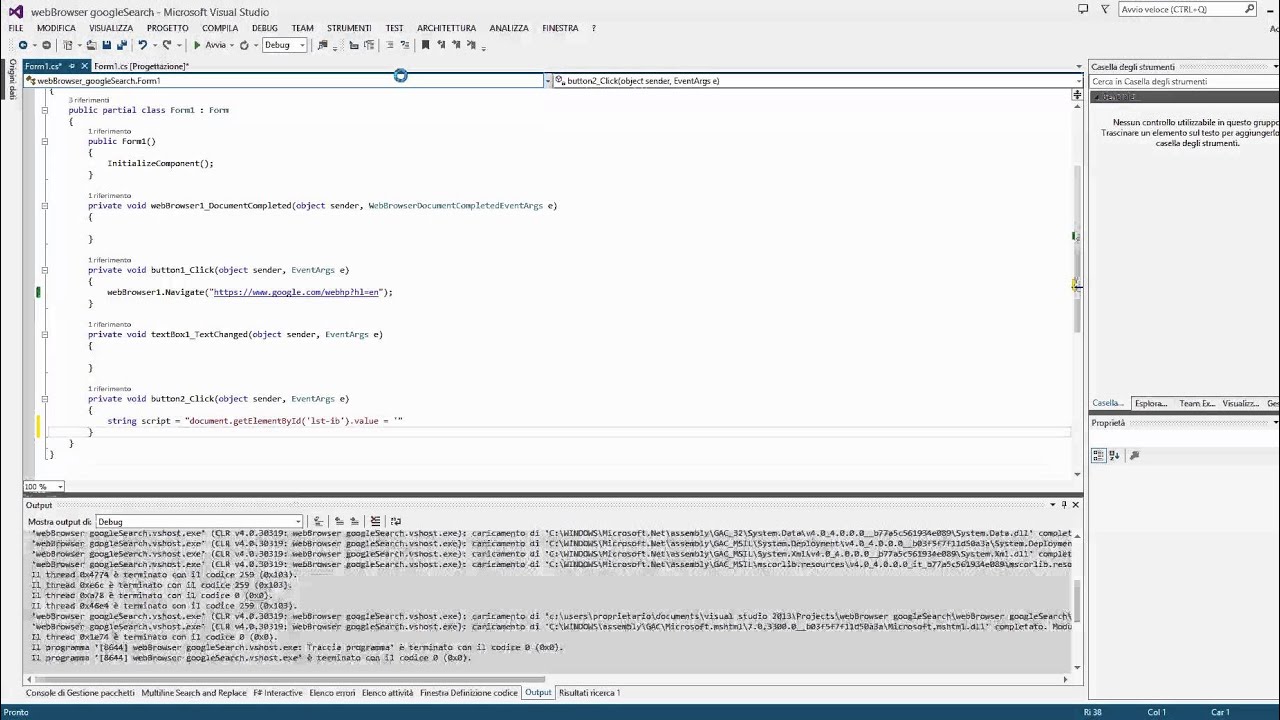Screen dimensions: 1280x720
Task: Switch to the Esplora soluzioni panel tab
Action: coord(1151,403)
